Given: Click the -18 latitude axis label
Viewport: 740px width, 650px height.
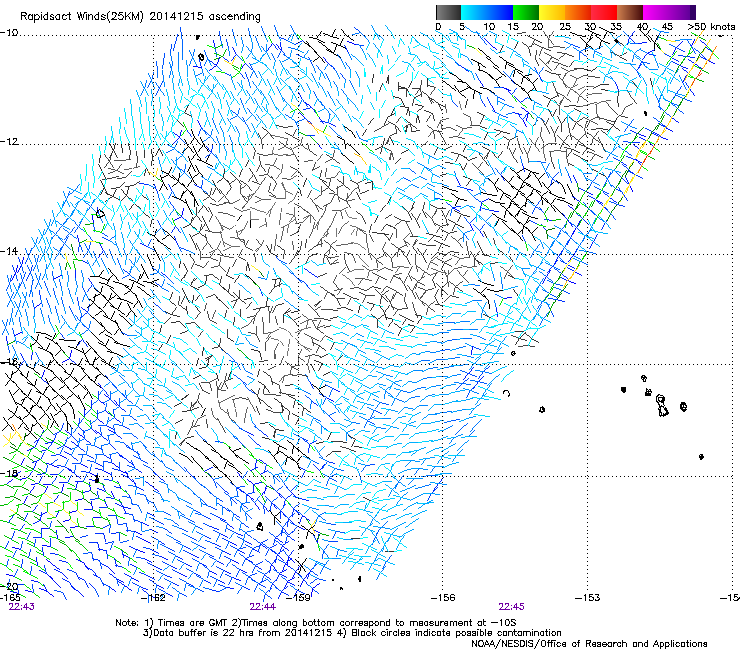Looking at the screenshot, I should [x=9, y=473].
